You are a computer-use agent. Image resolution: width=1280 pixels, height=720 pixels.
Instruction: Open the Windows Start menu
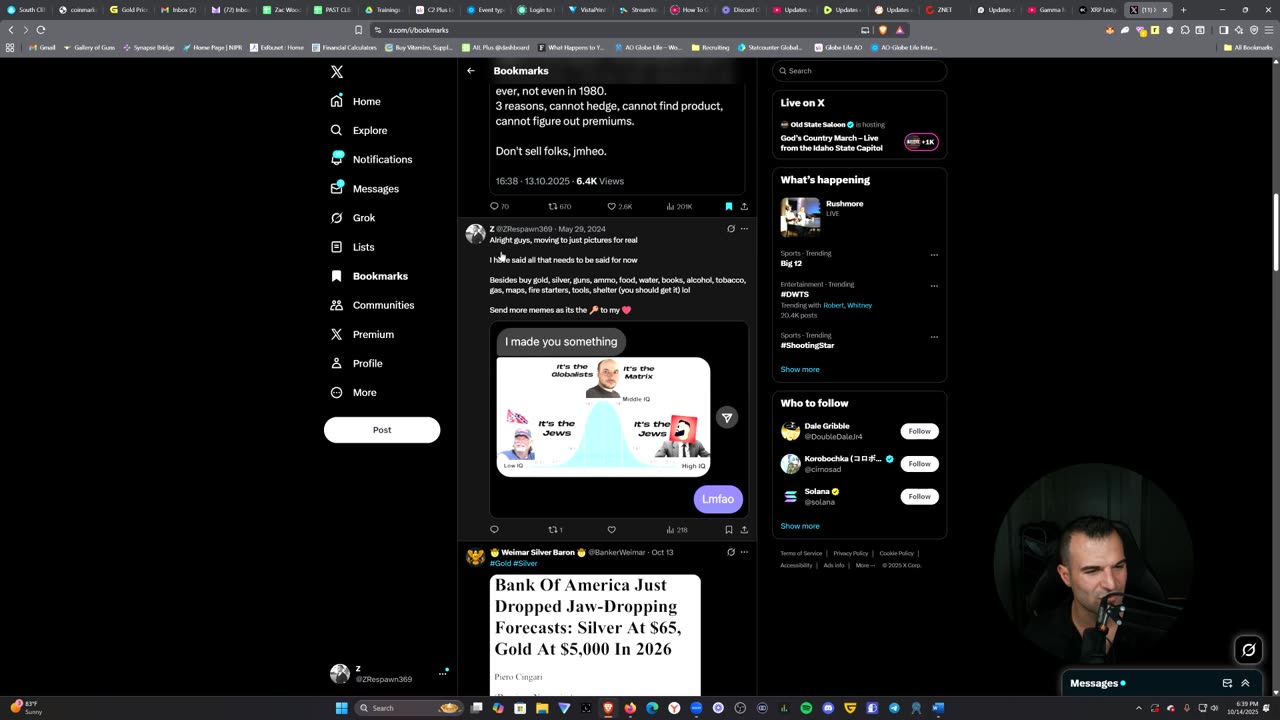click(341, 708)
